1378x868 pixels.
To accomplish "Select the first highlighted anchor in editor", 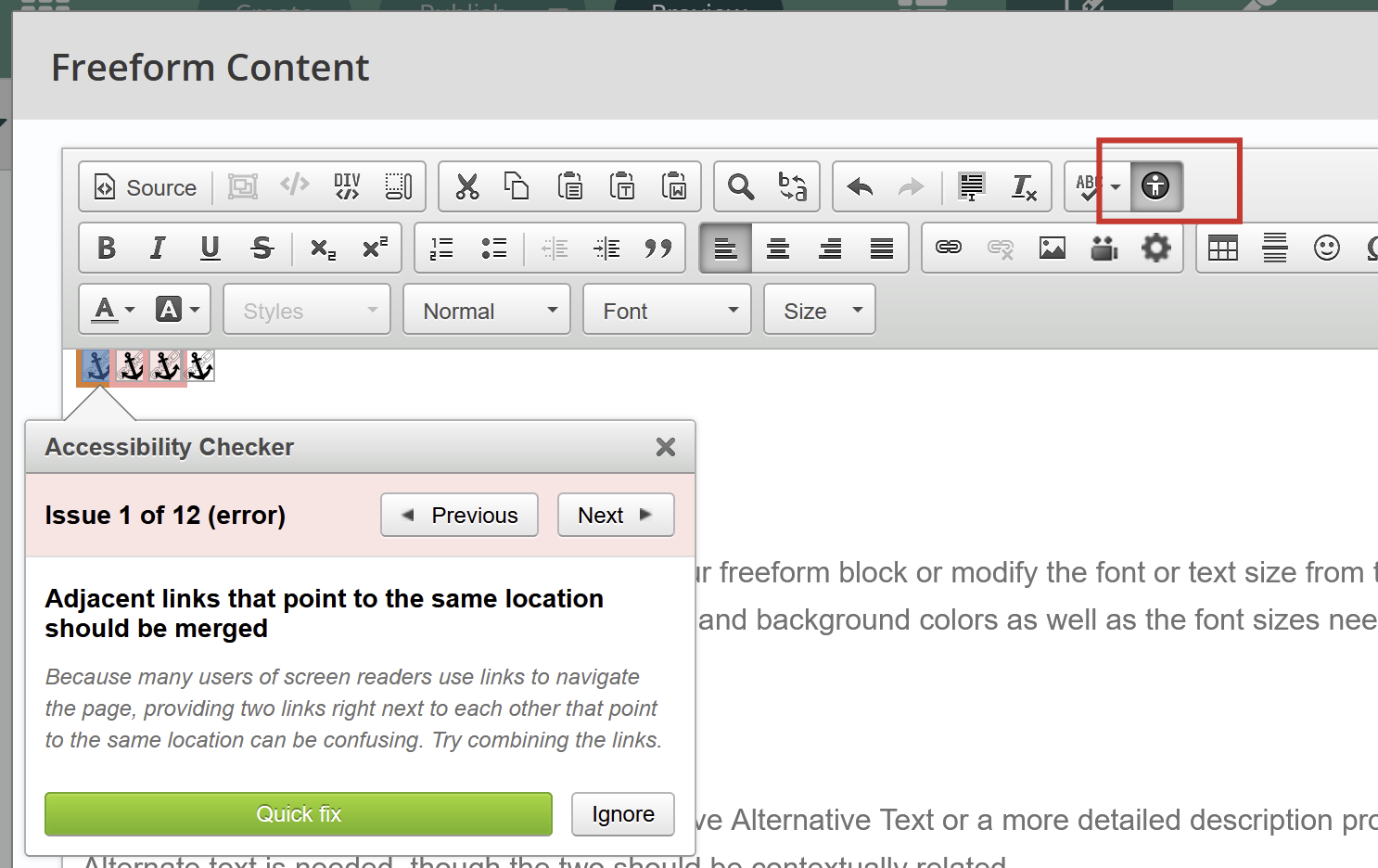I will 95,366.
